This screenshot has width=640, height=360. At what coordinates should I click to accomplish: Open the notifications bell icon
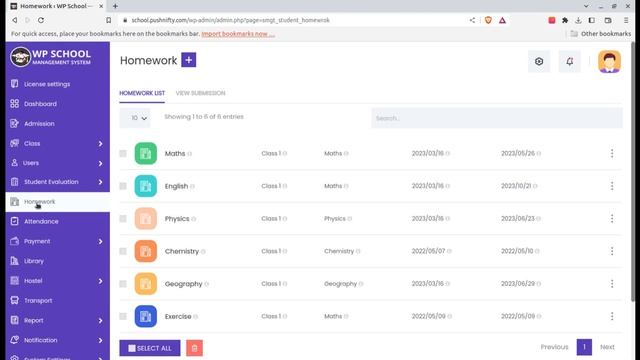pyautogui.click(x=569, y=61)
